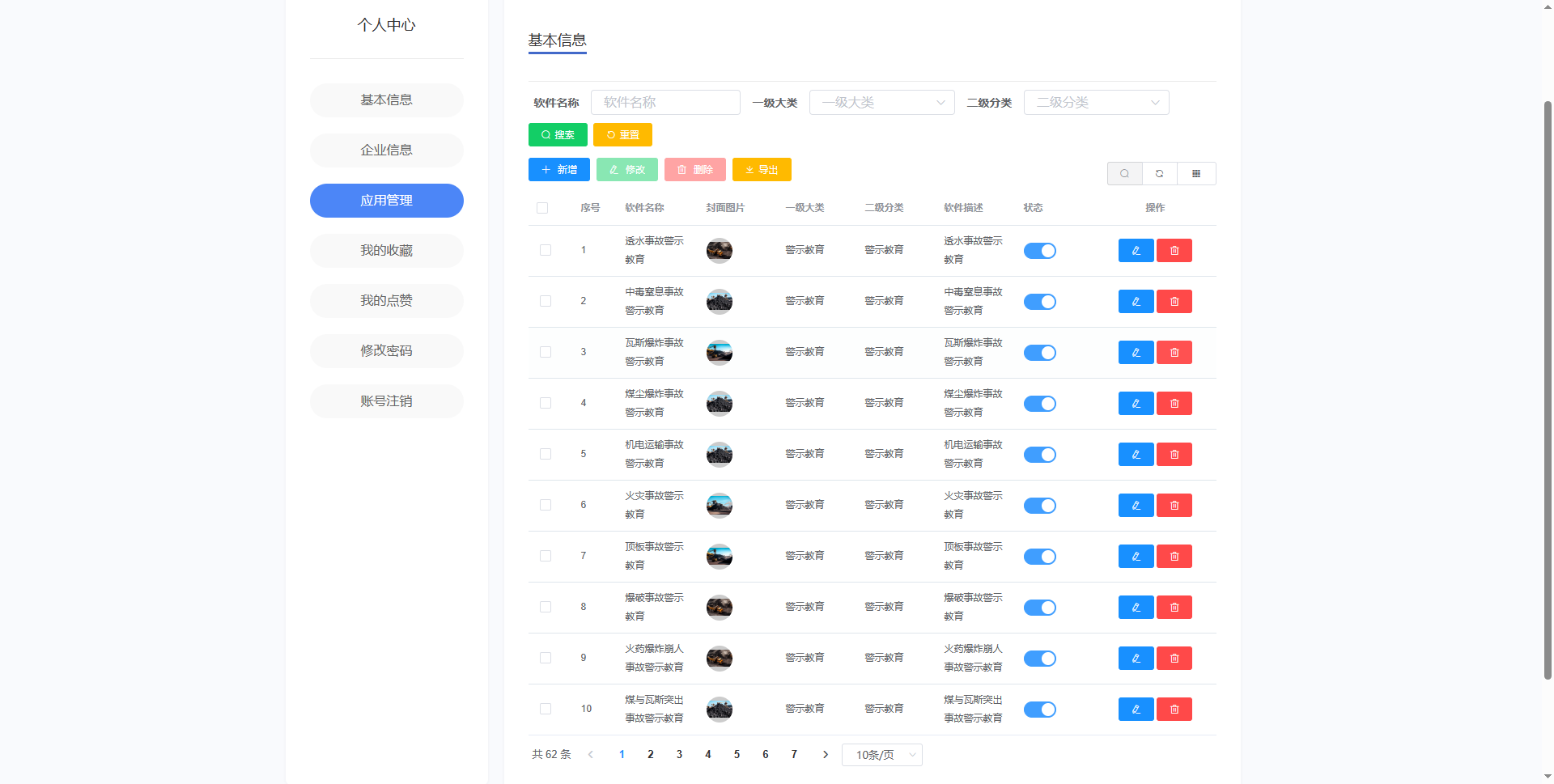Open 我的收藏 sidebar item
Image resolution: width=1554 pixels, height=784 pixels.
click(387, 251)
